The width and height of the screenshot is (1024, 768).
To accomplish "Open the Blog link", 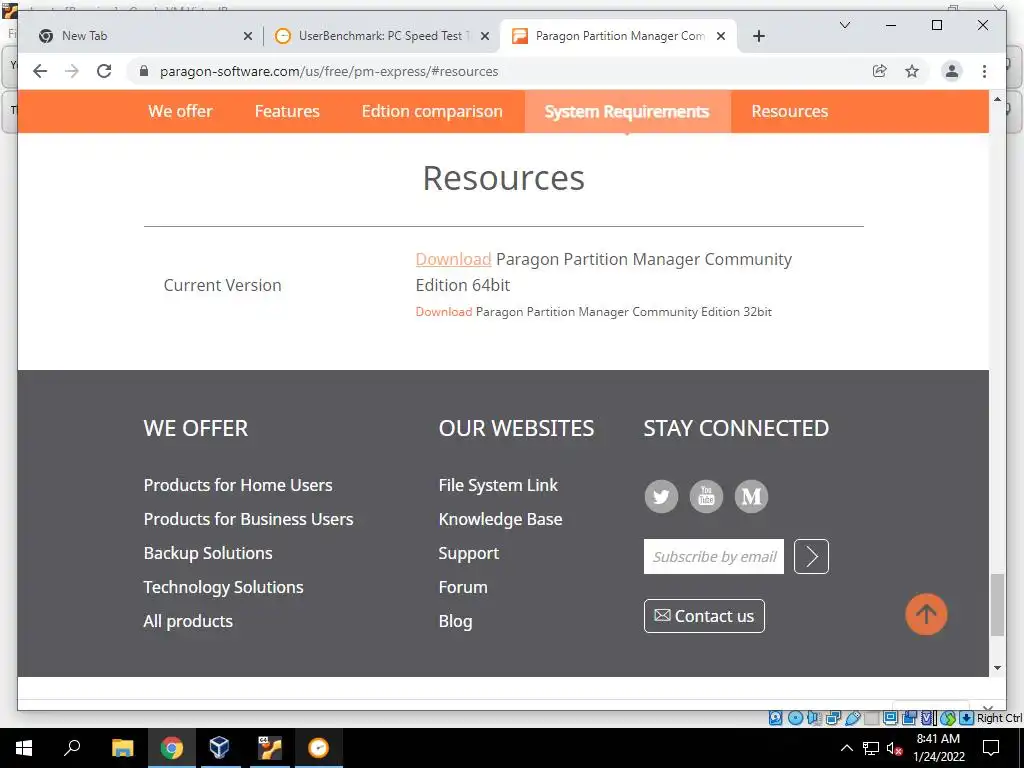I will (455, 621).
